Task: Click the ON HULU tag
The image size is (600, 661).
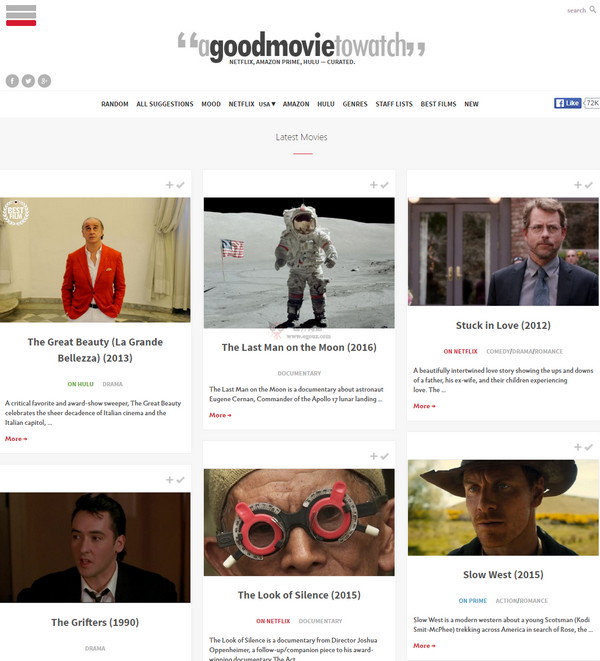Action: (x=81, y=384)
